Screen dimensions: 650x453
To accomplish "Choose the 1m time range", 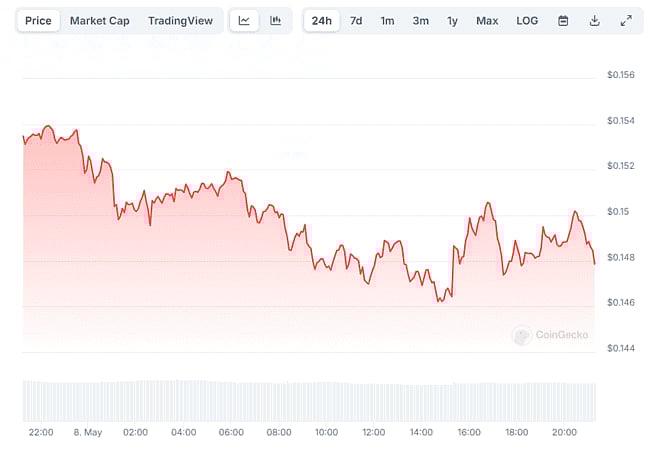I will pyautogui.click(x=387, y=21).
